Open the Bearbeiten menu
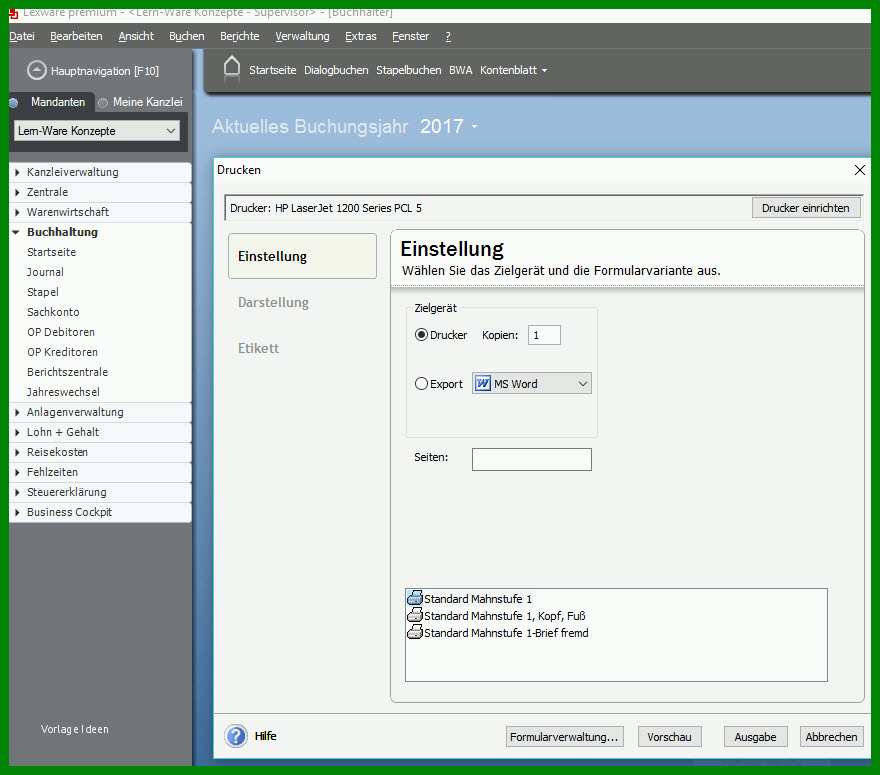This screenshot has height=775, width=880. click(x=76, y=36)
